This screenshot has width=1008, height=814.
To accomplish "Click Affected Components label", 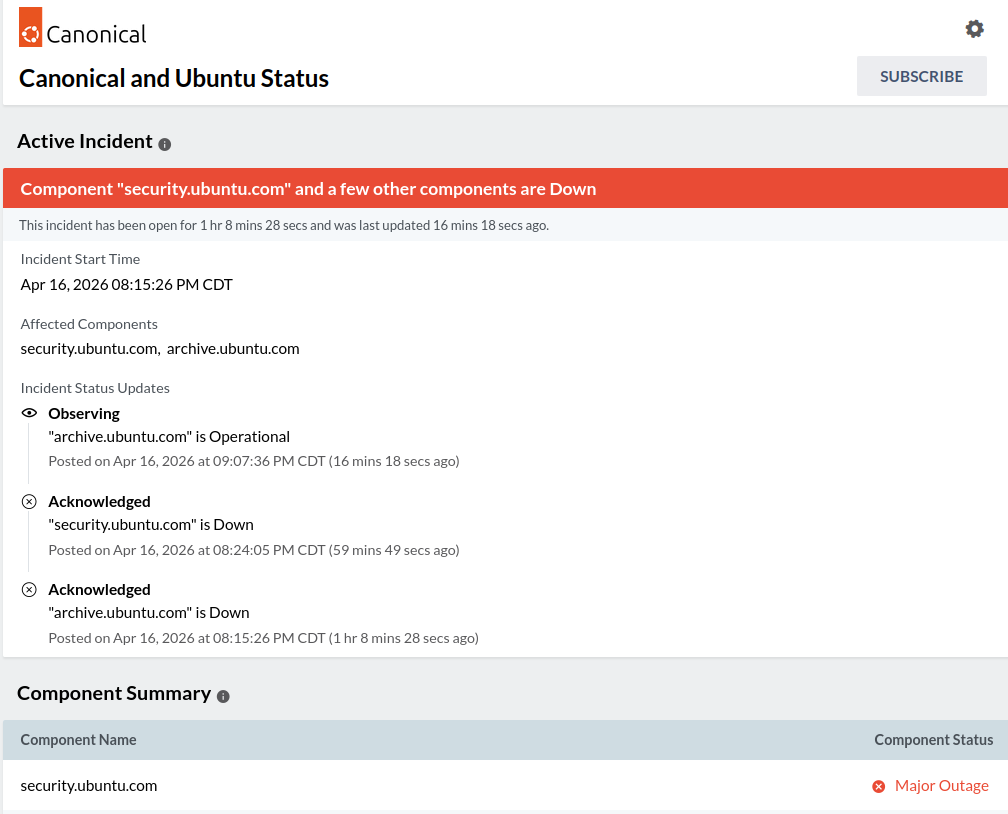I will [x=89, y=324].
